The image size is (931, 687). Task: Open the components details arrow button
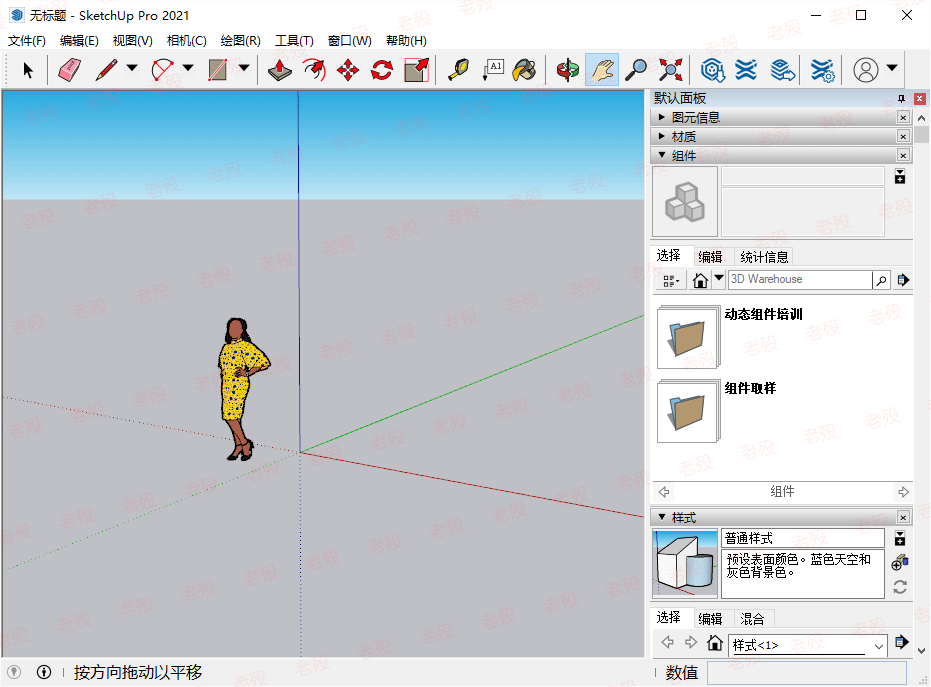[903, 280]
